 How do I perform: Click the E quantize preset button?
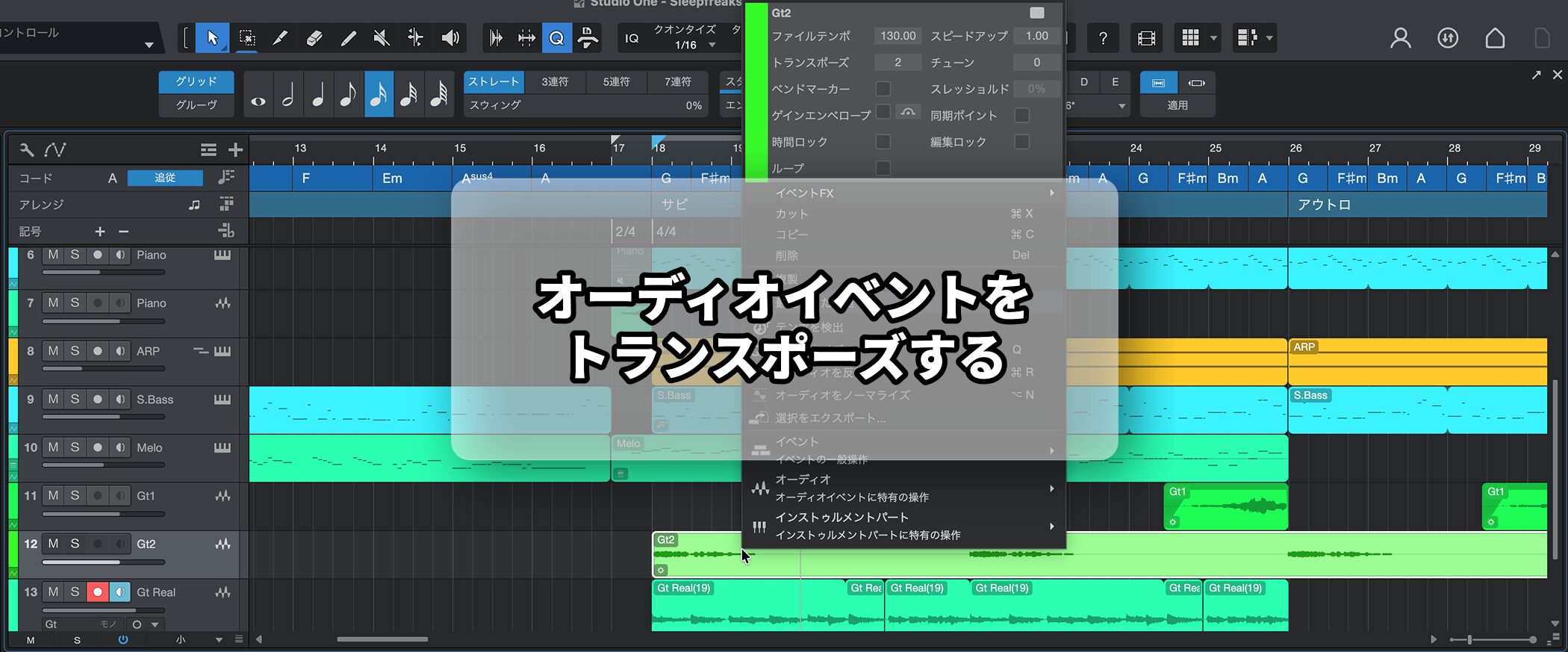click(1115, 82)
